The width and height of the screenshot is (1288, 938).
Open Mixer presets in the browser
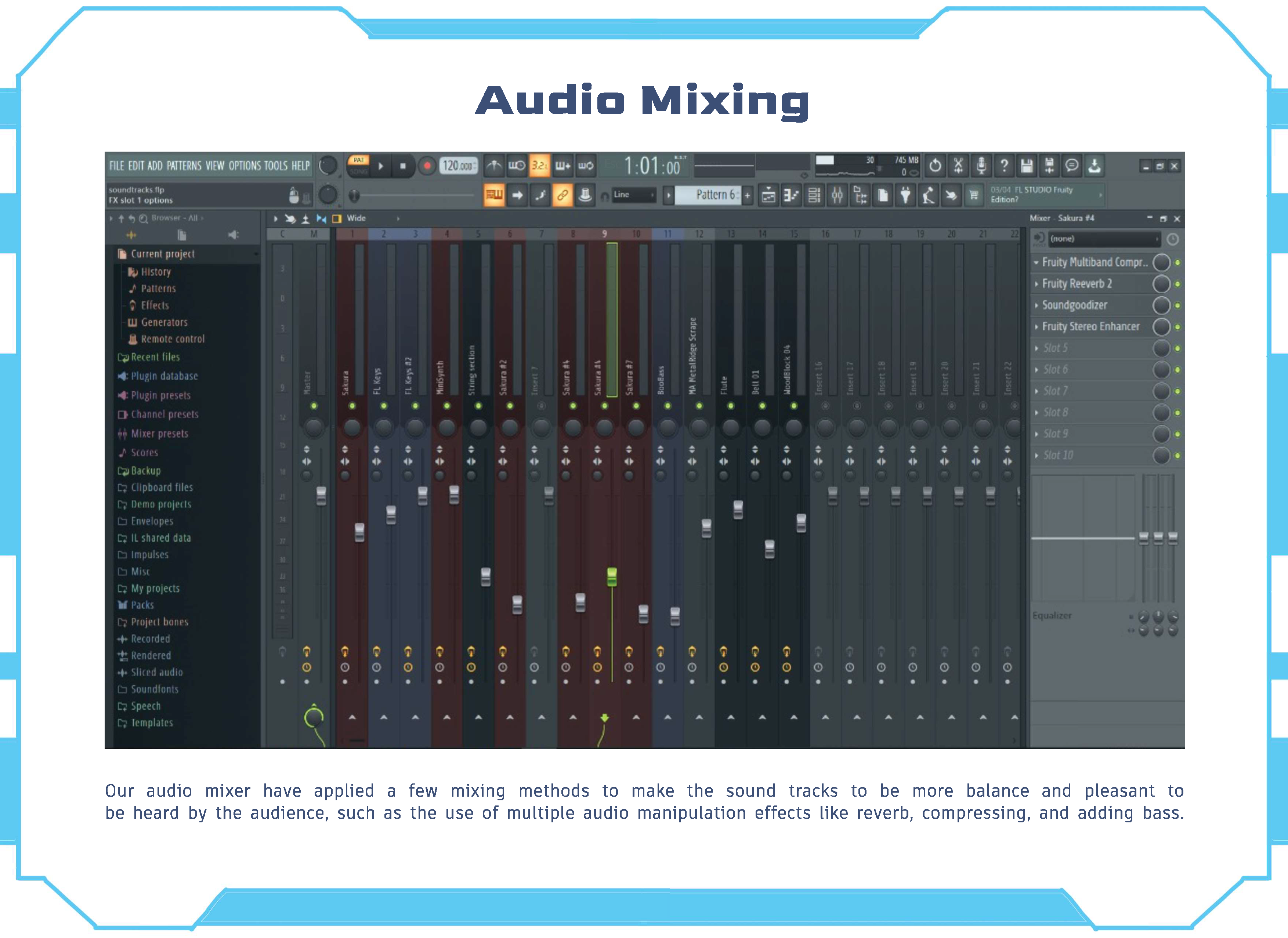[159, 434]
